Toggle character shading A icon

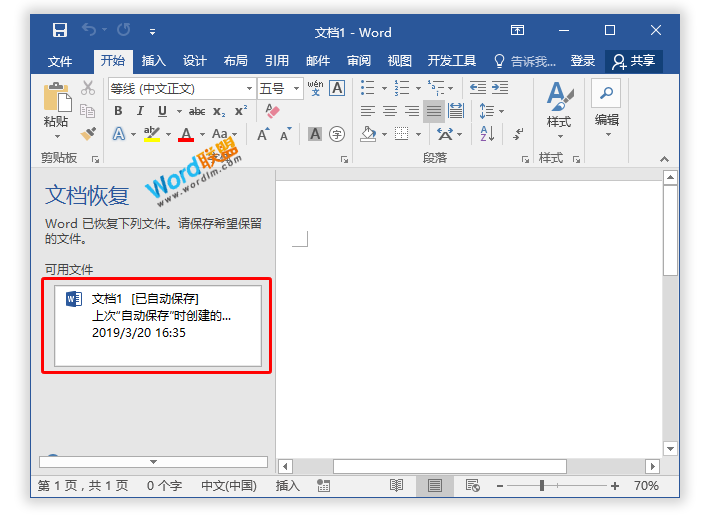tap(315, 134)
